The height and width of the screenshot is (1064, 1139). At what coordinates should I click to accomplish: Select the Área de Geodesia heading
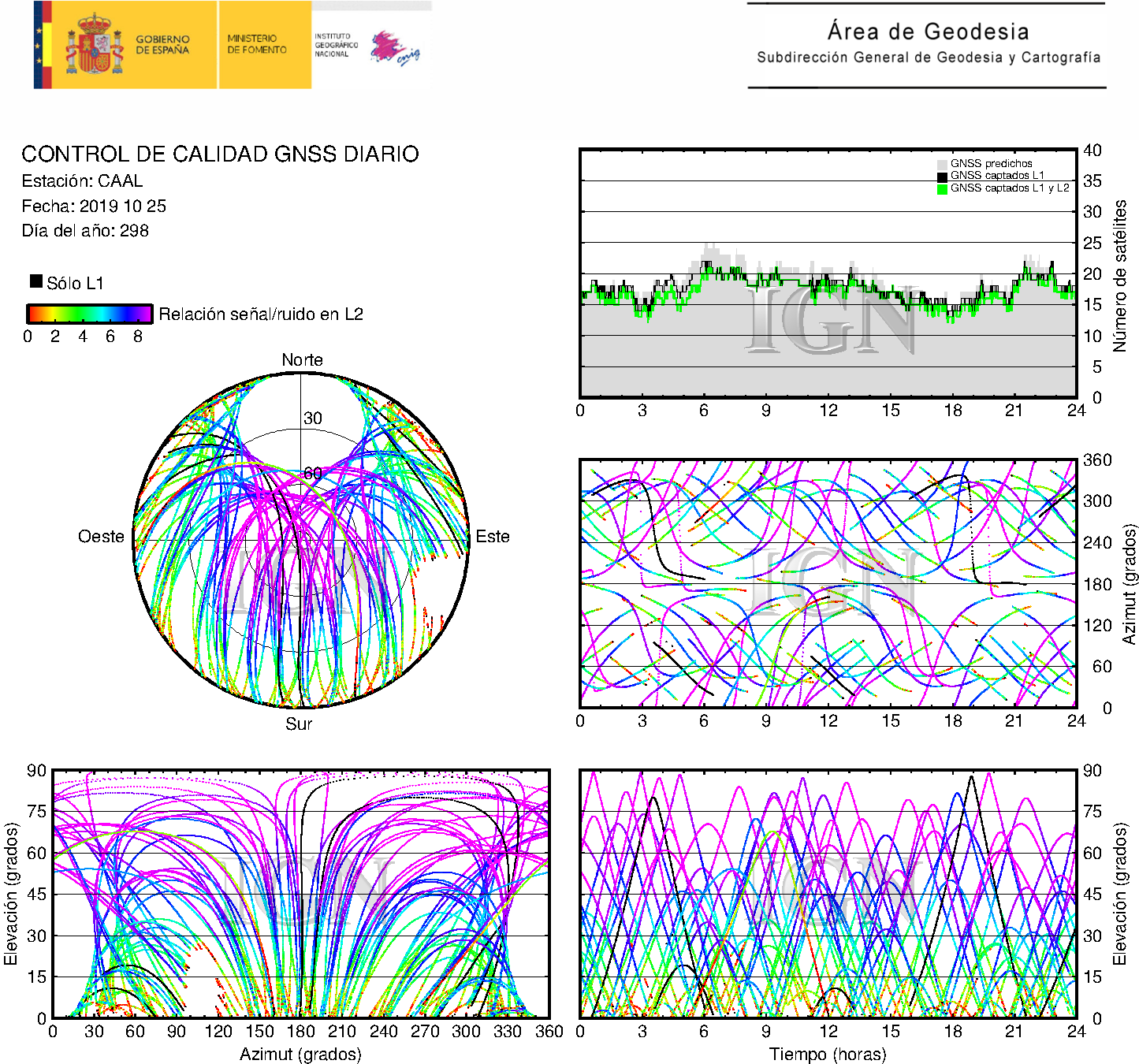pyautogui.click(x=928, y=32)
